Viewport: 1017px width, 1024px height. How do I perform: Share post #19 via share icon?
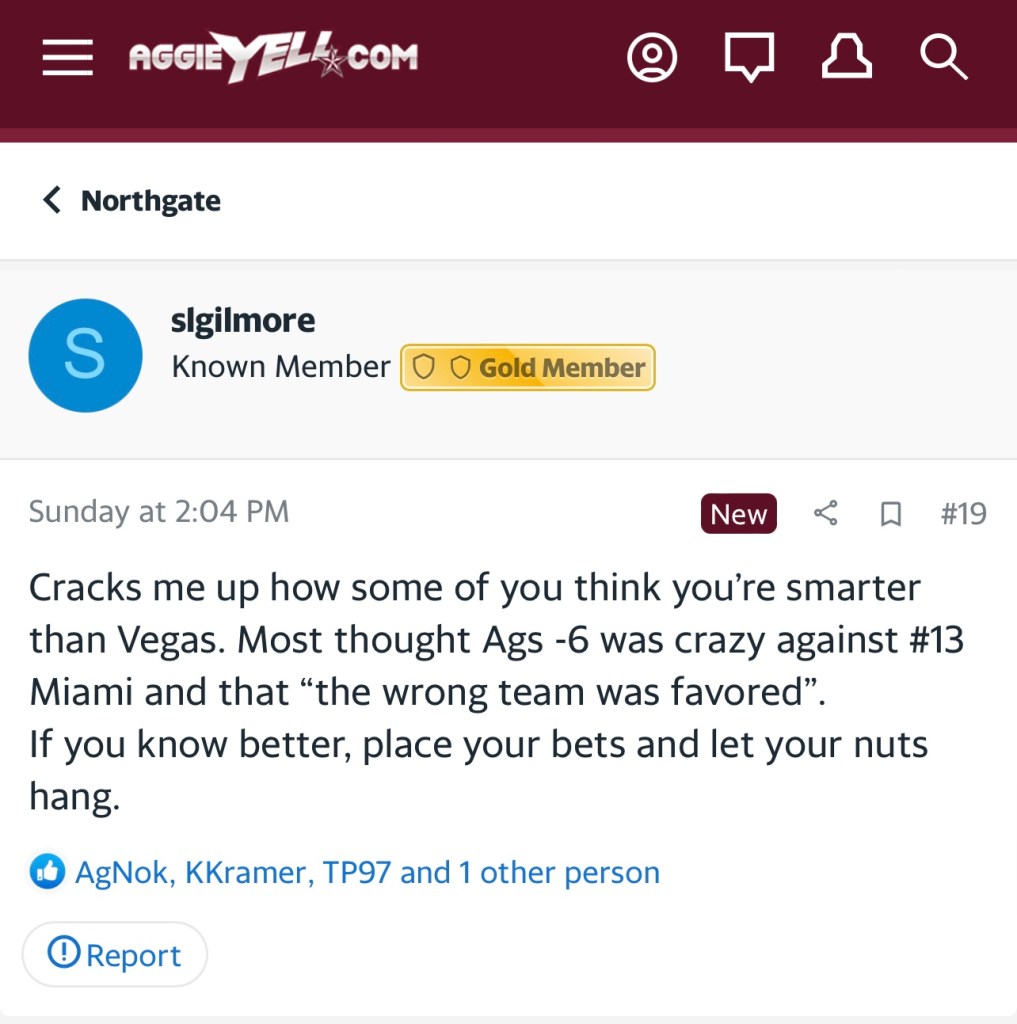pos(825,514)
